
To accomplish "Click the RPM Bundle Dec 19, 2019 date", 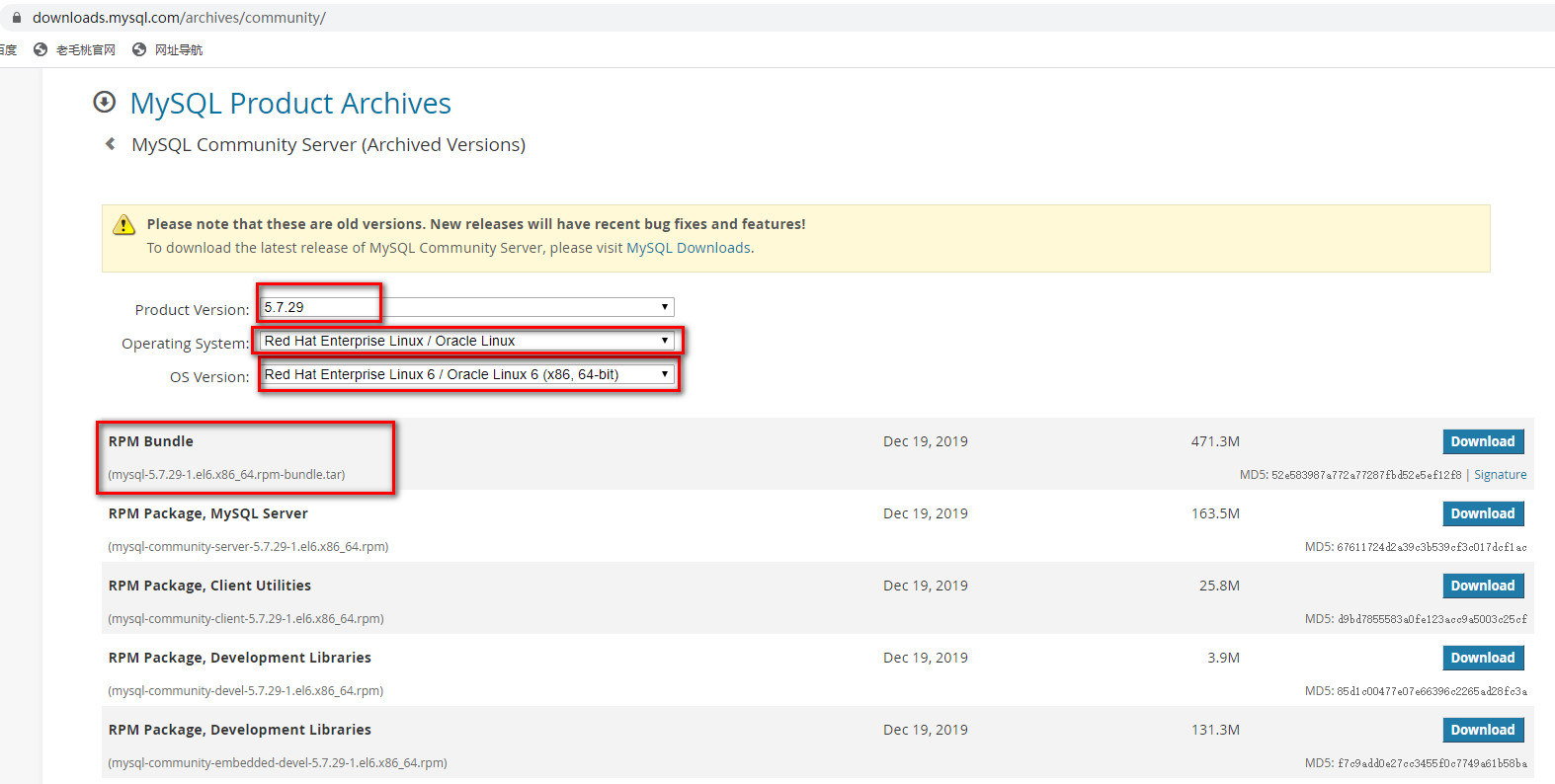I will coord(926,441).
